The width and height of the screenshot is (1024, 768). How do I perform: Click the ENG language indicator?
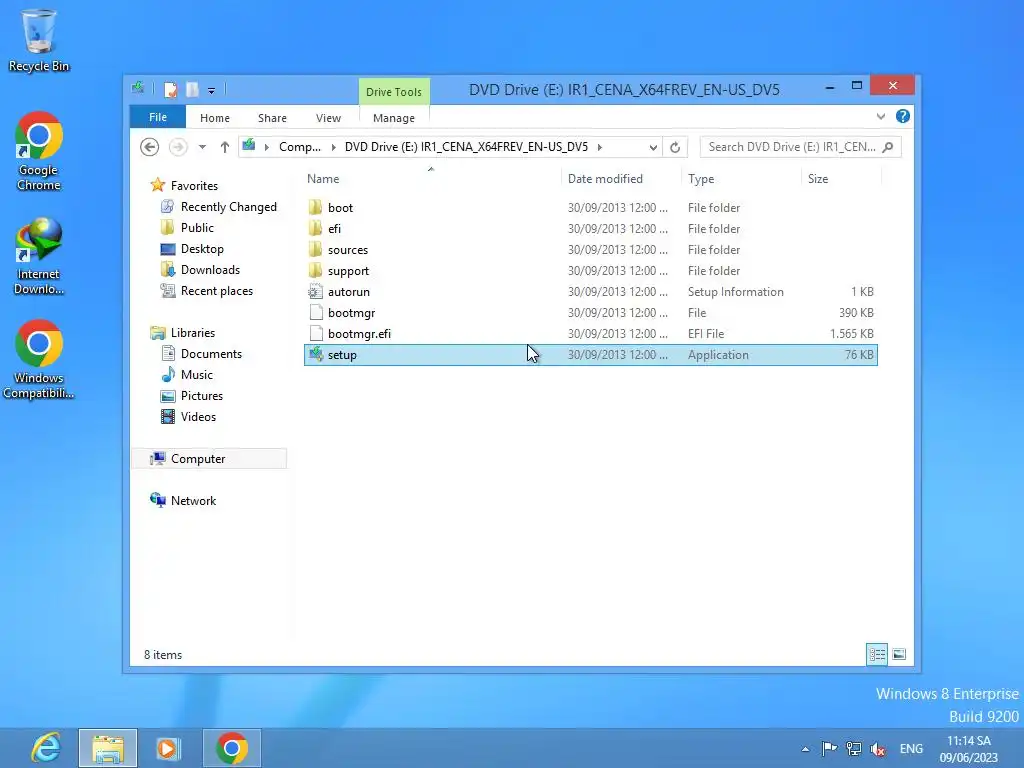coord(911,749)
